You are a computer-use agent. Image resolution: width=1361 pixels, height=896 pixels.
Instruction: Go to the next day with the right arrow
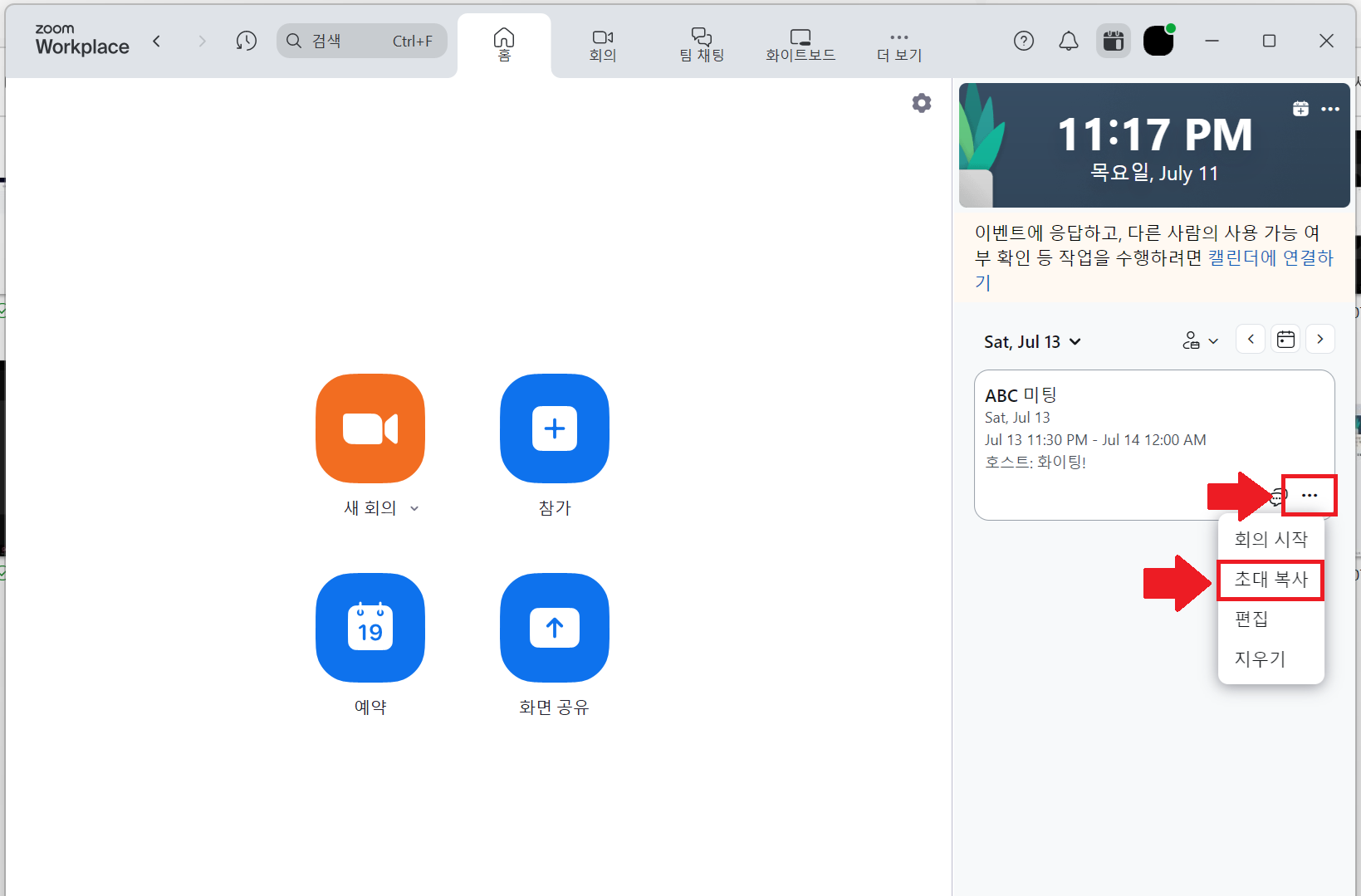pyautogui.click(x=1320, y=339)
